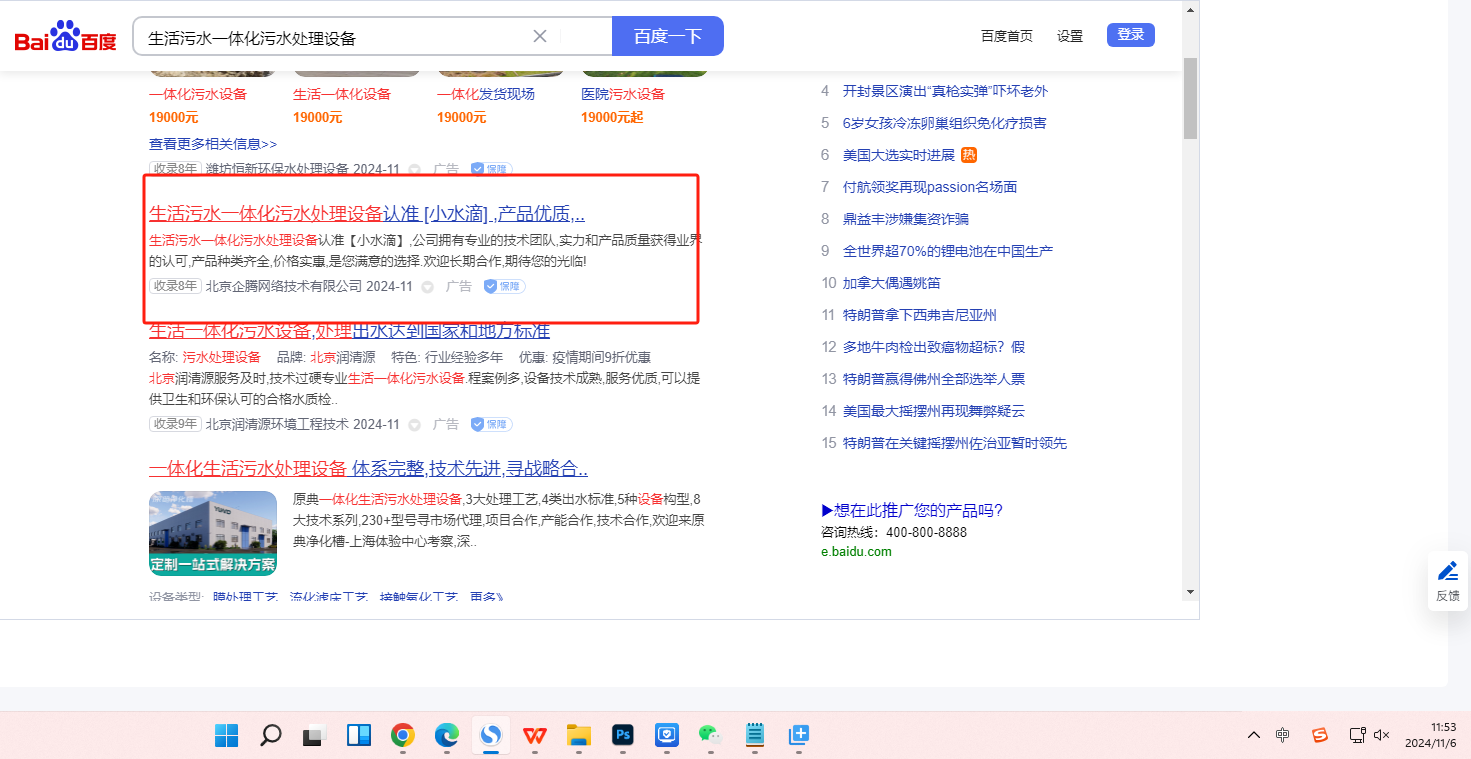Open Google Chrome from the taskbar
Image resolution: width=1471 pixels, height=759 pixels.
[403, 736]
